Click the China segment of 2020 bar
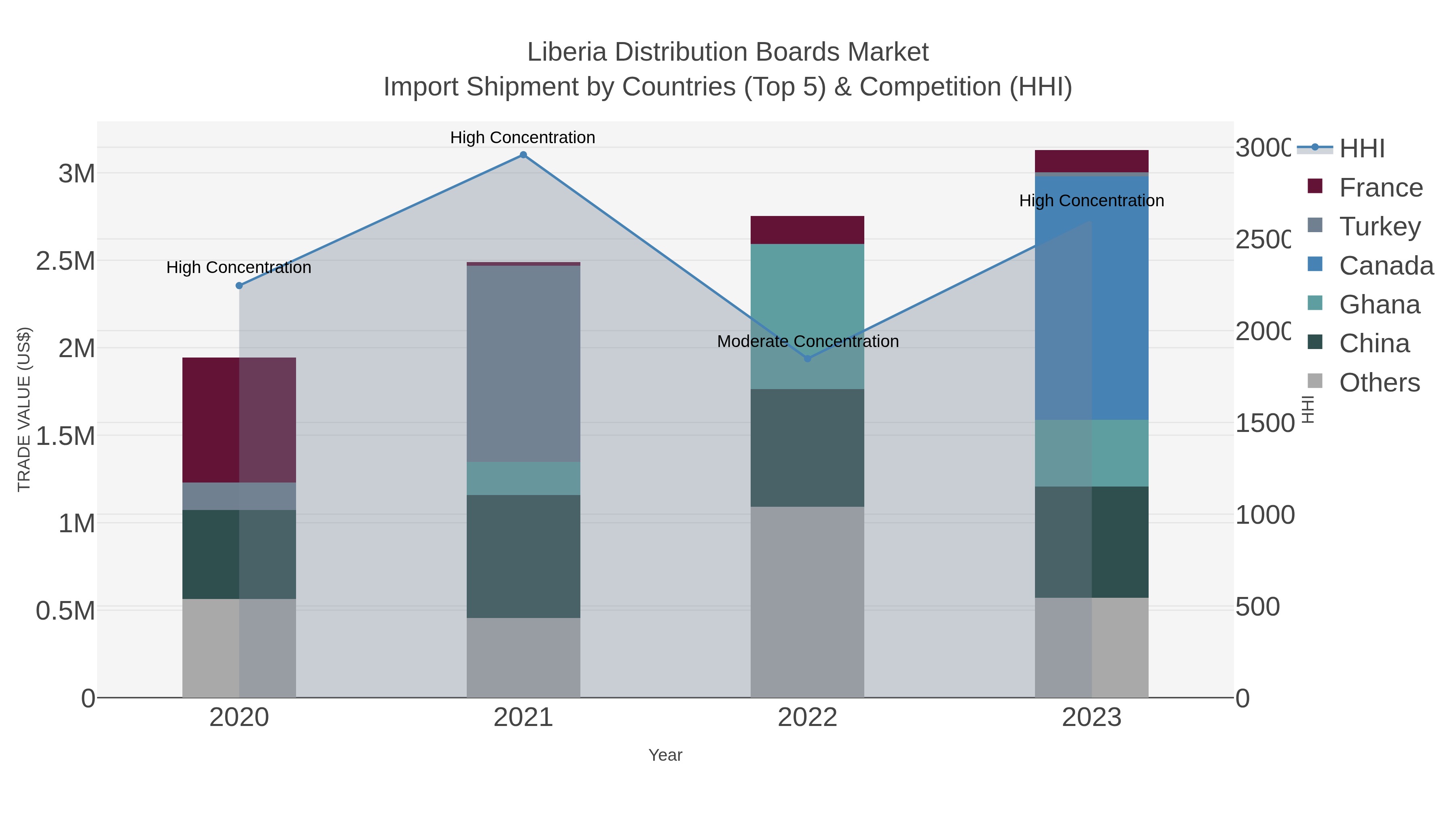This screenshot has width=1456, height=819. point(239,554)
